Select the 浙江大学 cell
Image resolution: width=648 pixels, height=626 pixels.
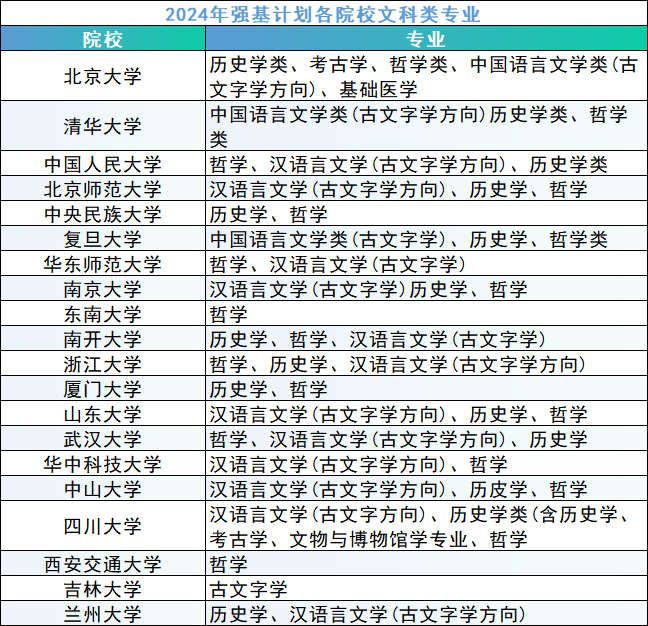click(x=103, y=364)
